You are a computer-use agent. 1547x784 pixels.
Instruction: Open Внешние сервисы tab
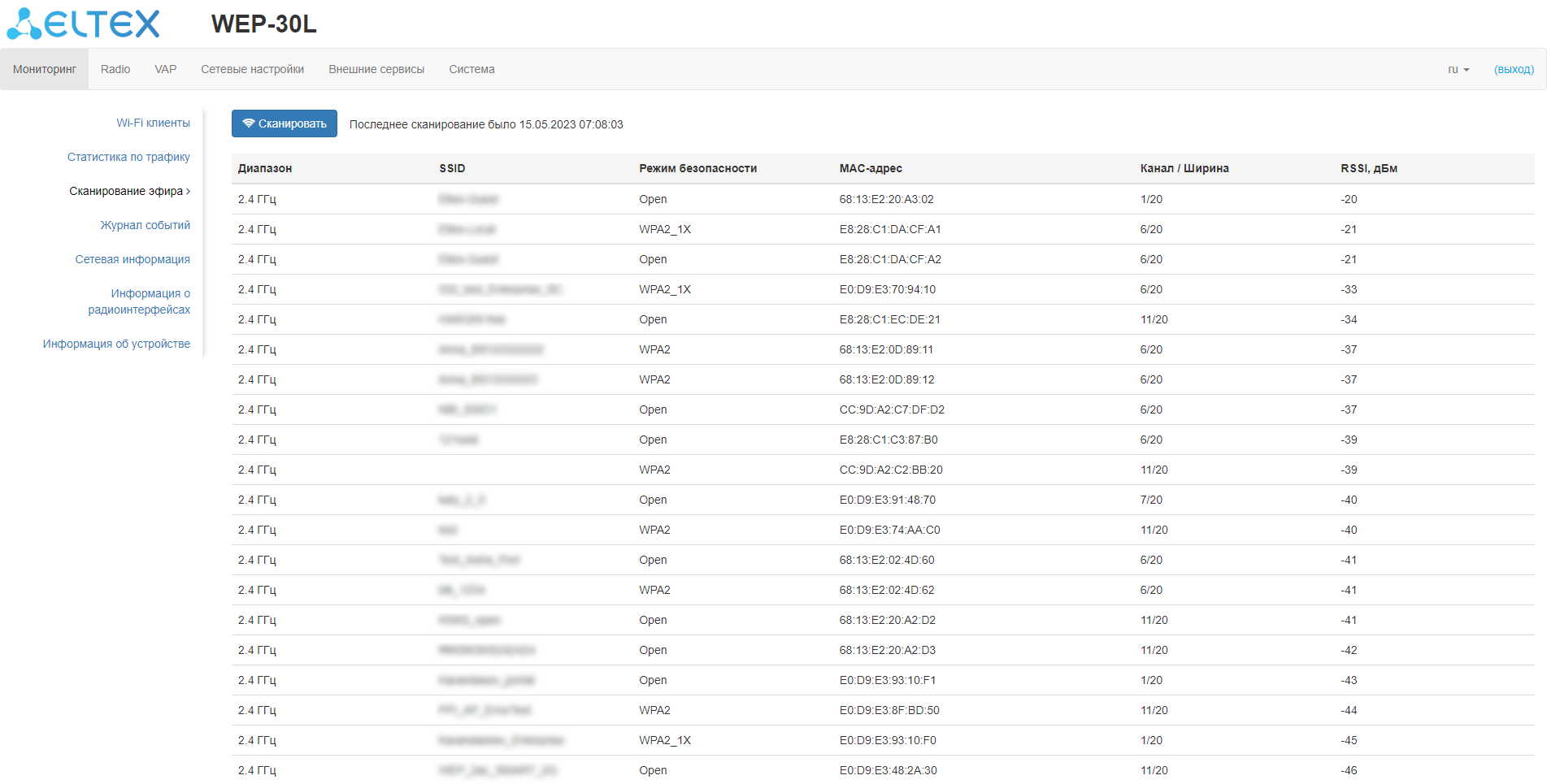[x=376, y=69]
